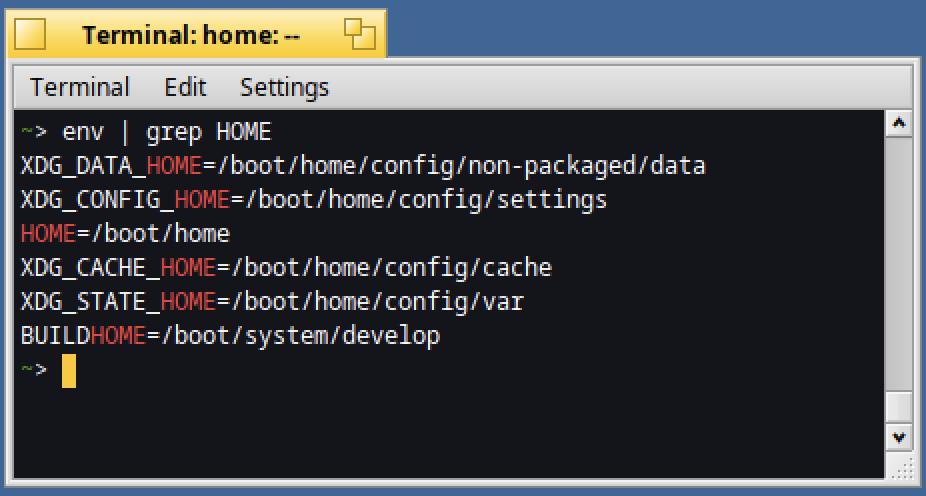Click the zoom button on the title tab
Screen dimensions: 926x496
[360, 34]
